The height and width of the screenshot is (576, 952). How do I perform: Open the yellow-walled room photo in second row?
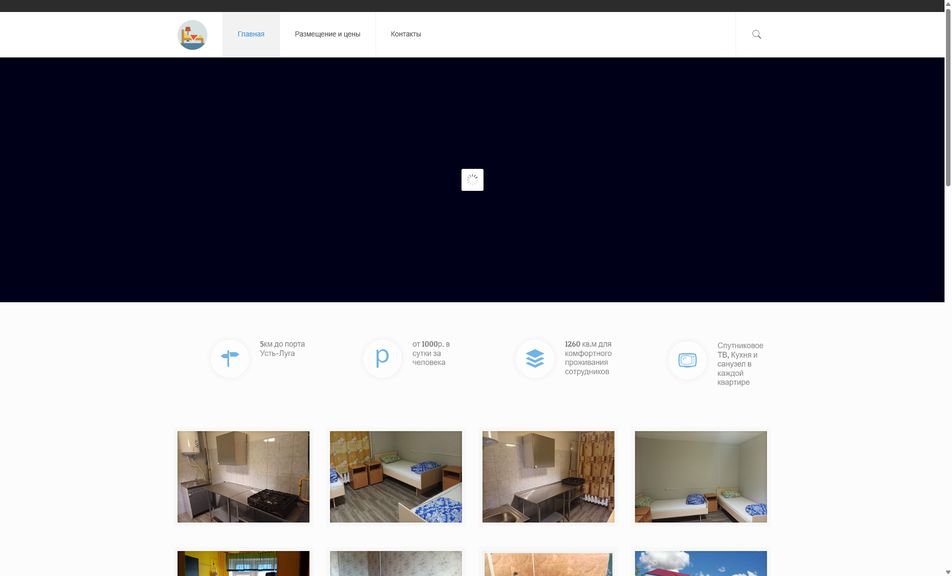coord(243,563)
